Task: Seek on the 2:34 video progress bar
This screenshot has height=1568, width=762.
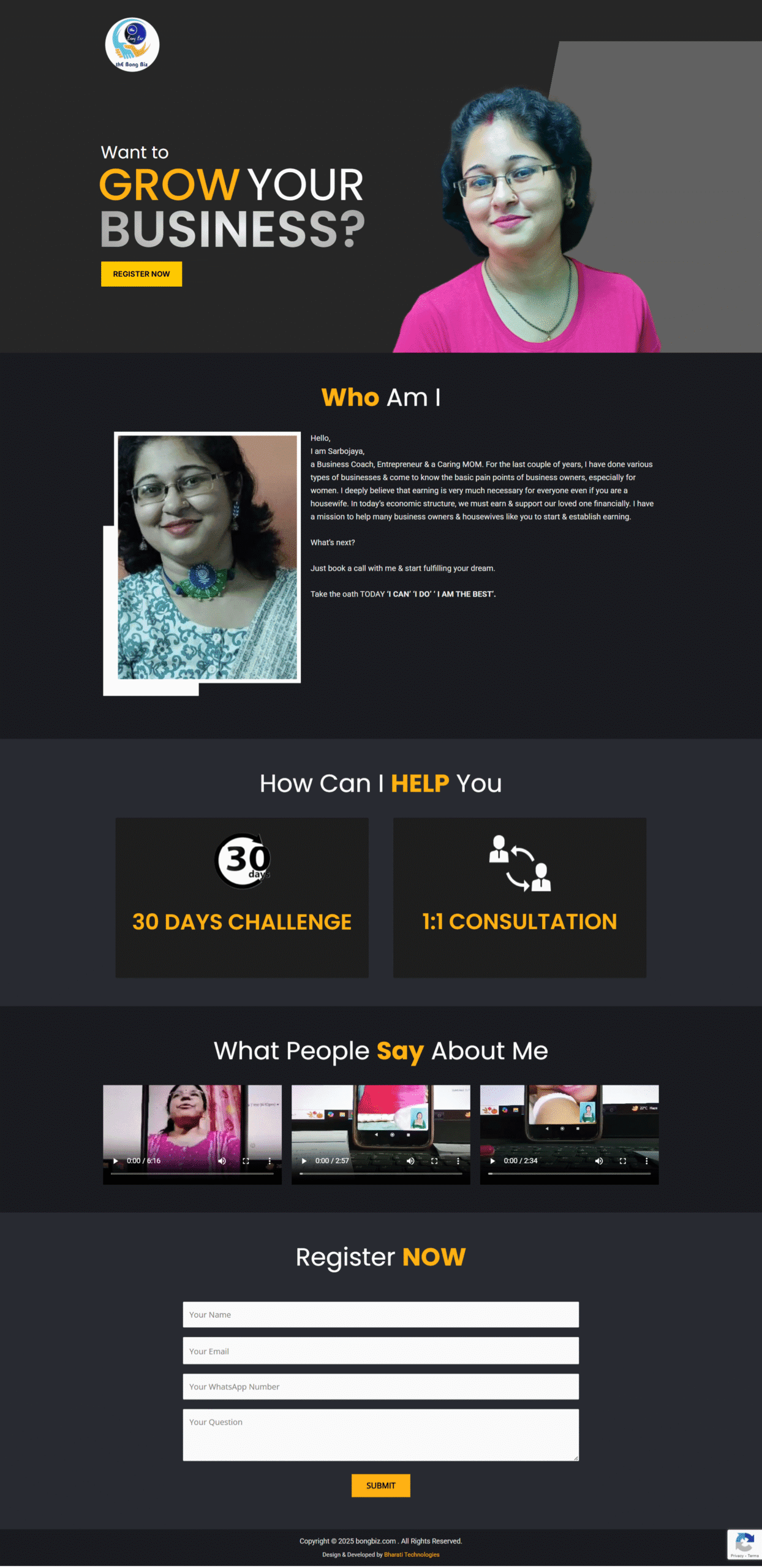Action: point(569,1174)
